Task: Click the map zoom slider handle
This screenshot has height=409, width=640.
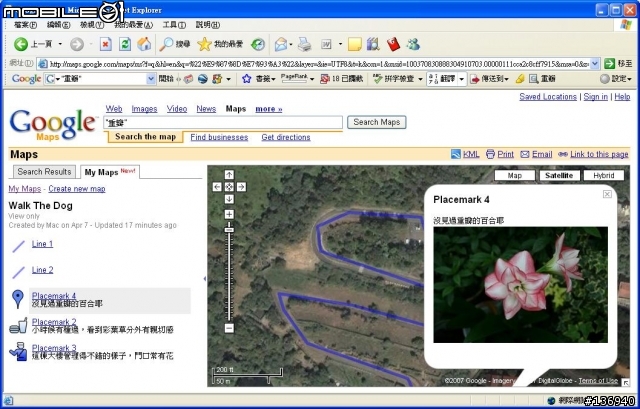Action: click(229, 230)
